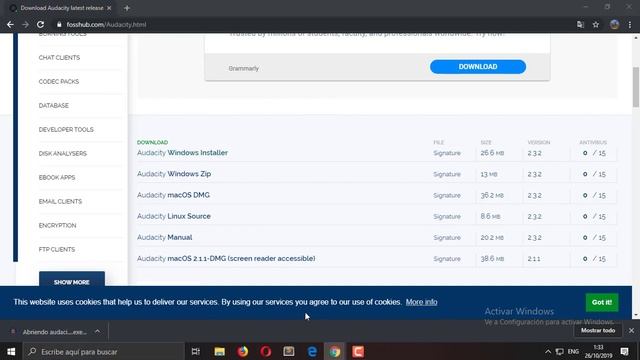Open Task View on the taskbar
This screenshot has width=640, height=360.
click(x=196, y=351)
